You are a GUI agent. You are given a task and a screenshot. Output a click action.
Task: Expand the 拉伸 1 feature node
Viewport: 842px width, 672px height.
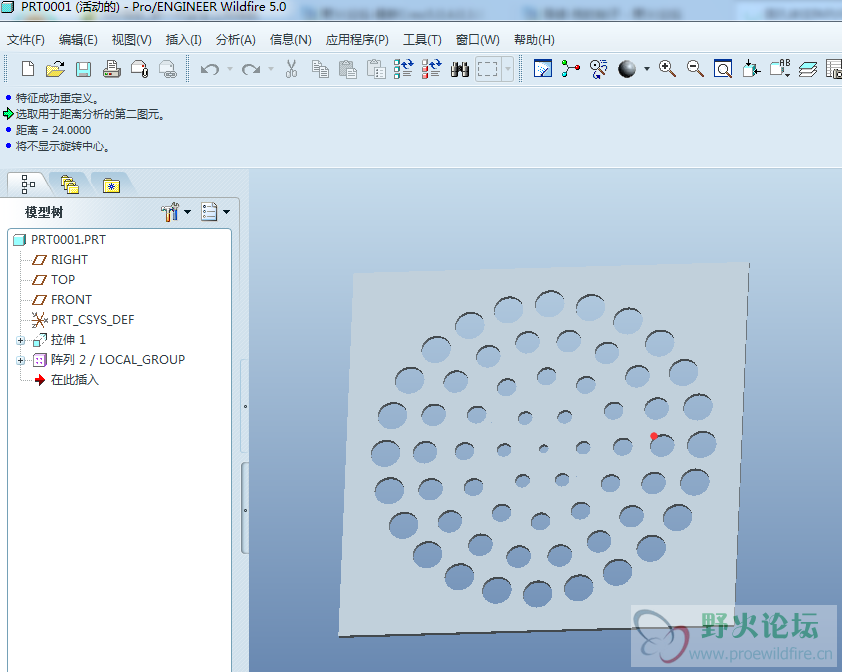pyautogui.click(x=20, y=341)
